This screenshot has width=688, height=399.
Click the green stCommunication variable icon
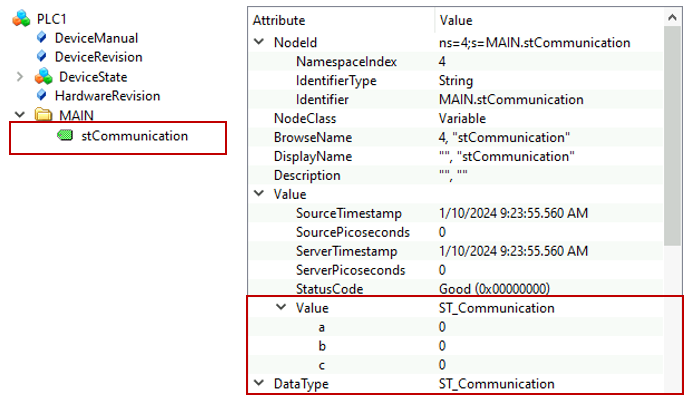point(65,135)
